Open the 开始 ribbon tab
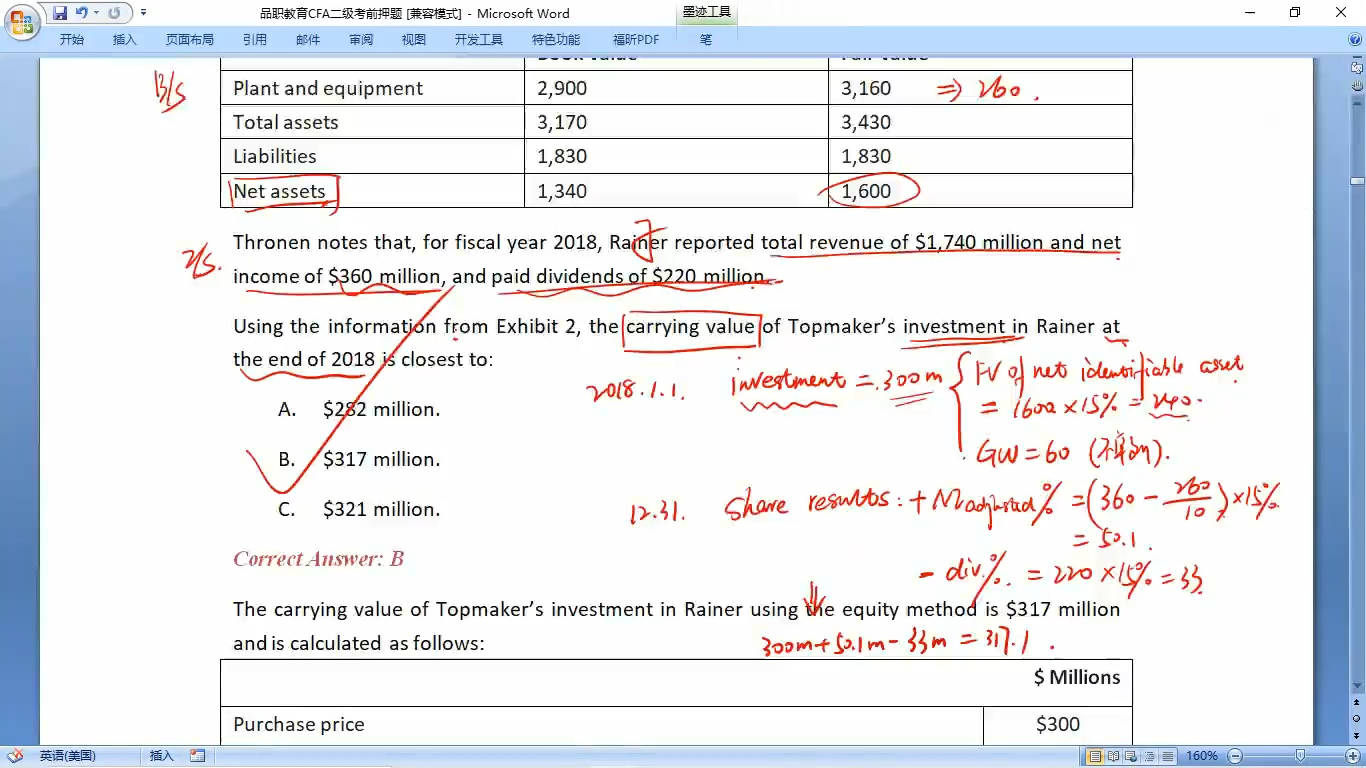This screenshot has height=768, width=1366. [x=72, y=40]
